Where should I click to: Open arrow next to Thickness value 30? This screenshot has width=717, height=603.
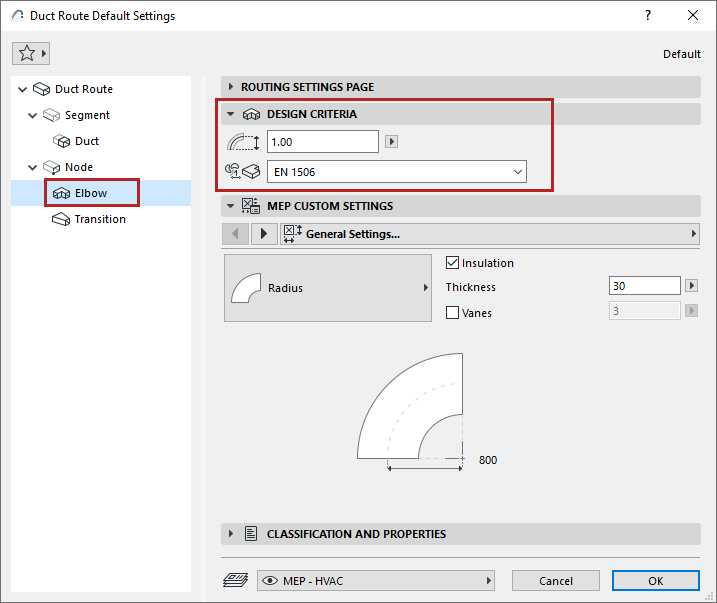click(x=691, y=286)
